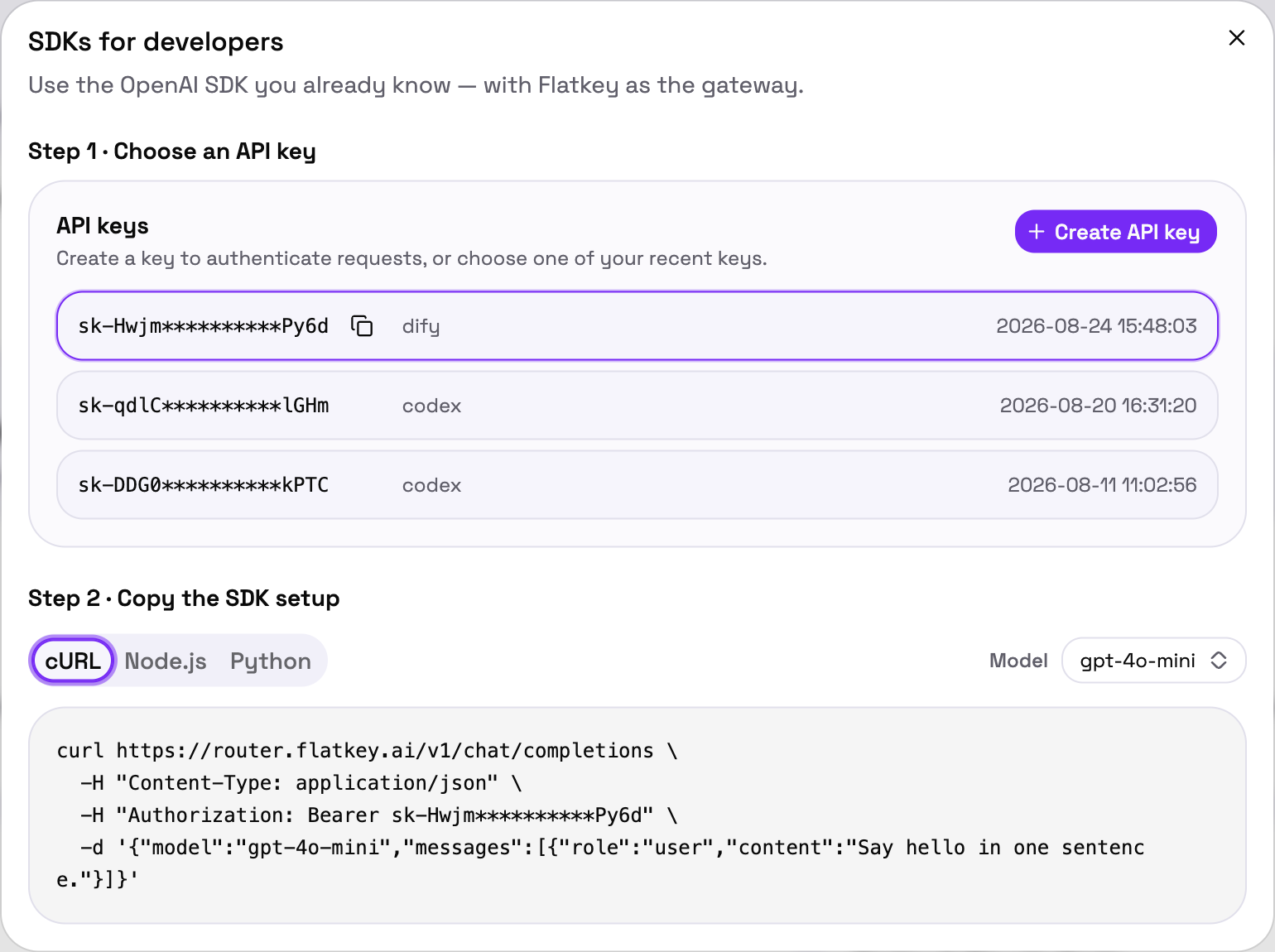The height and width of the screenshot is (952, 1275).
Task: Switch to the Node.js tab
Action: coord(166,661)
